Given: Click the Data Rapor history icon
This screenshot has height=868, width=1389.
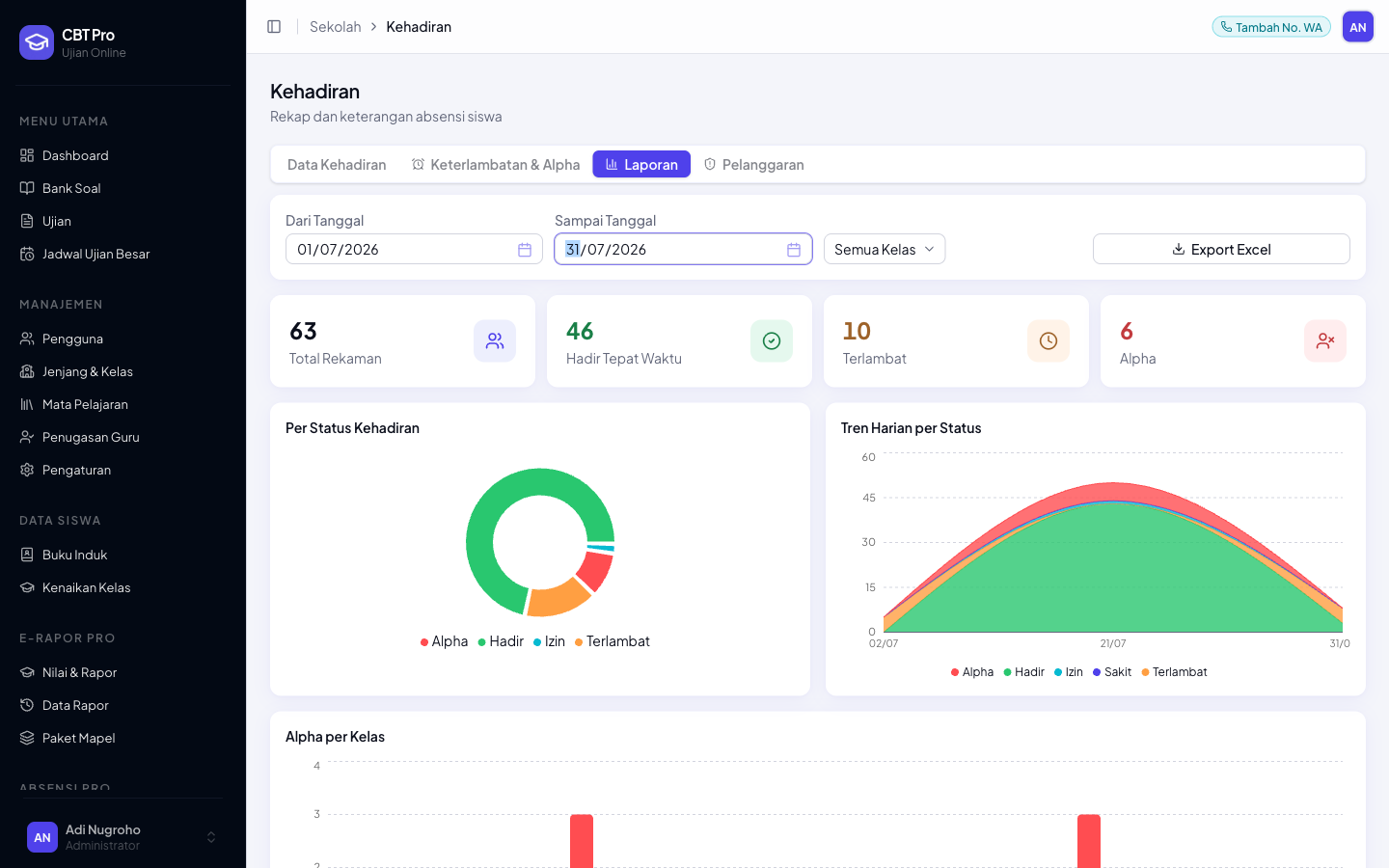Looking at the screenshot, I should 27,705.
